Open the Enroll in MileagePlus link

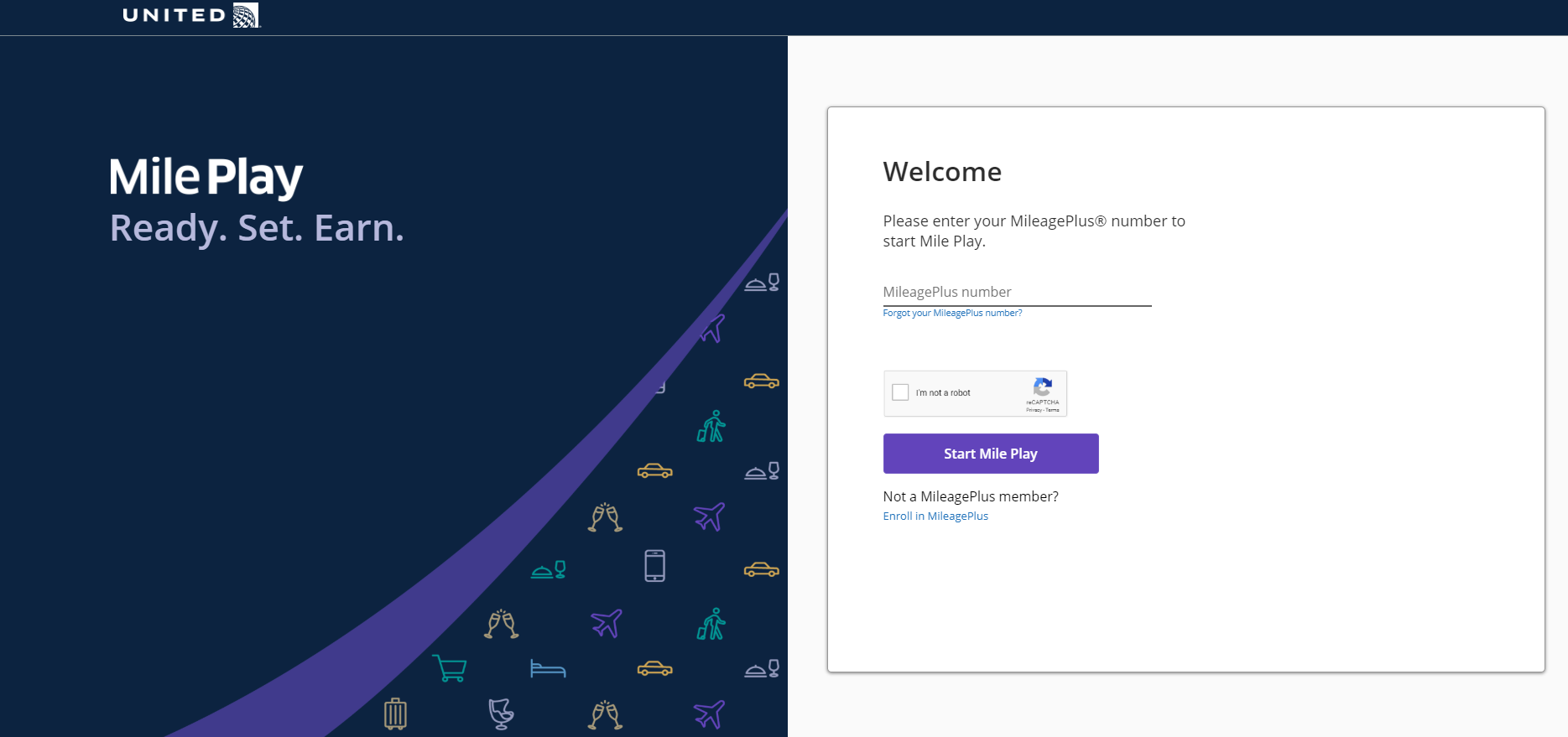pos(935,516)
